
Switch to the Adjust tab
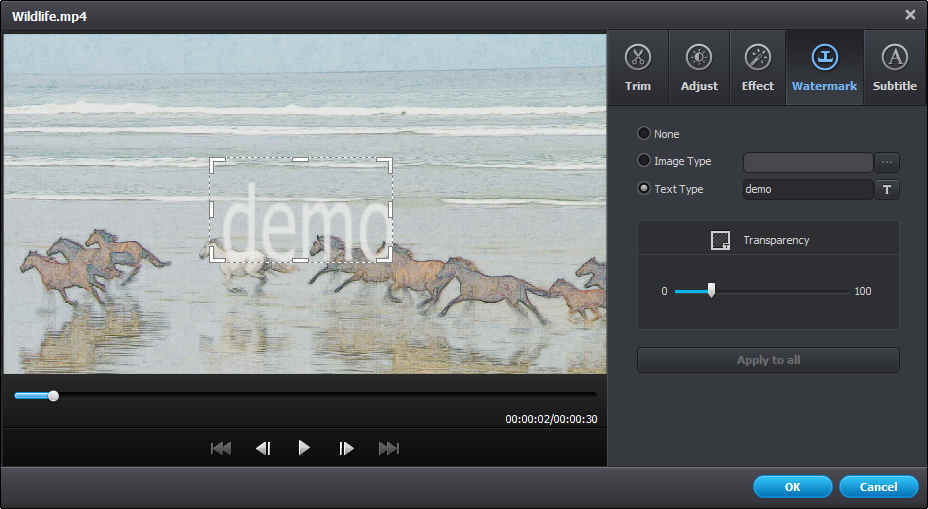[699, 68]
